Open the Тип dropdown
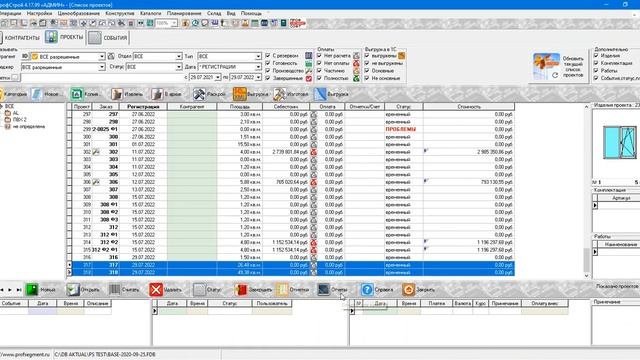The height and width of the screenshot is (360, 640). click(x=258, y=56)
